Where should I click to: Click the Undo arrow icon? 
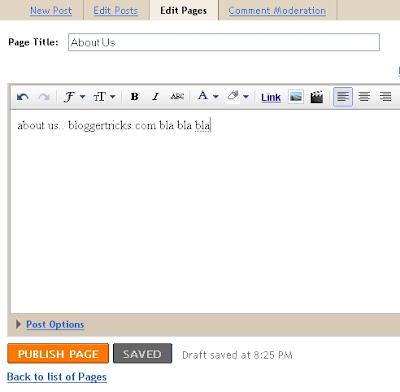pyautogui.click(x=23, y=97)
